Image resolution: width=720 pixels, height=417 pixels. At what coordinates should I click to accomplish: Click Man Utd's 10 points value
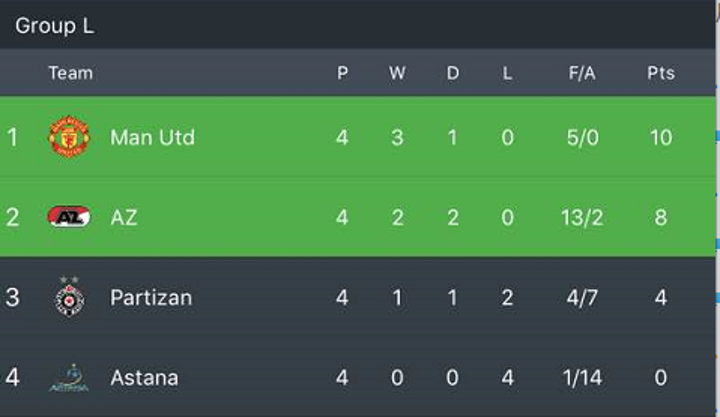[x=661, y=137]
